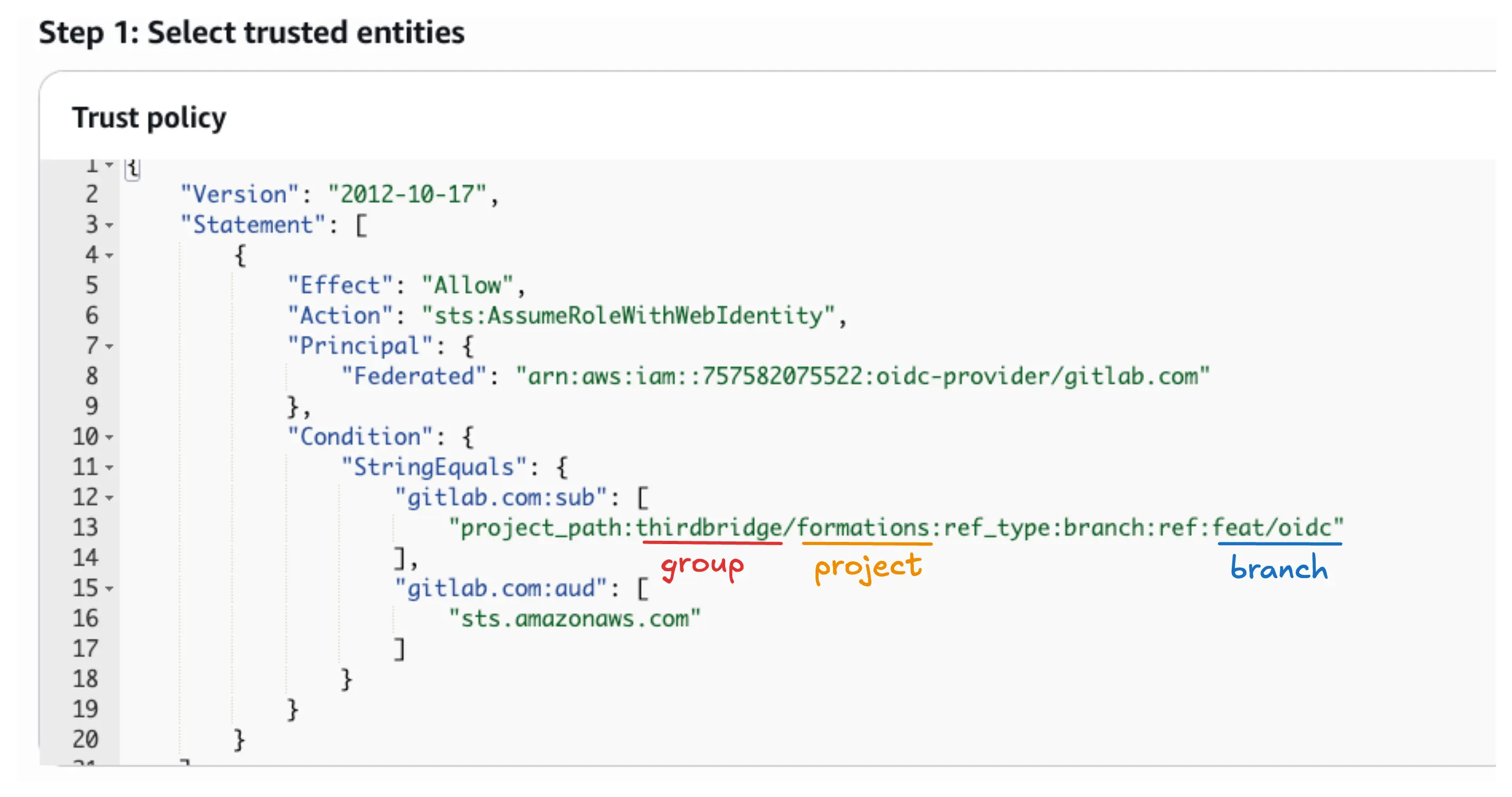Collapse the top-level JSON block on line 1
Screen dimensions: 1512x797
tap(109, 165)
